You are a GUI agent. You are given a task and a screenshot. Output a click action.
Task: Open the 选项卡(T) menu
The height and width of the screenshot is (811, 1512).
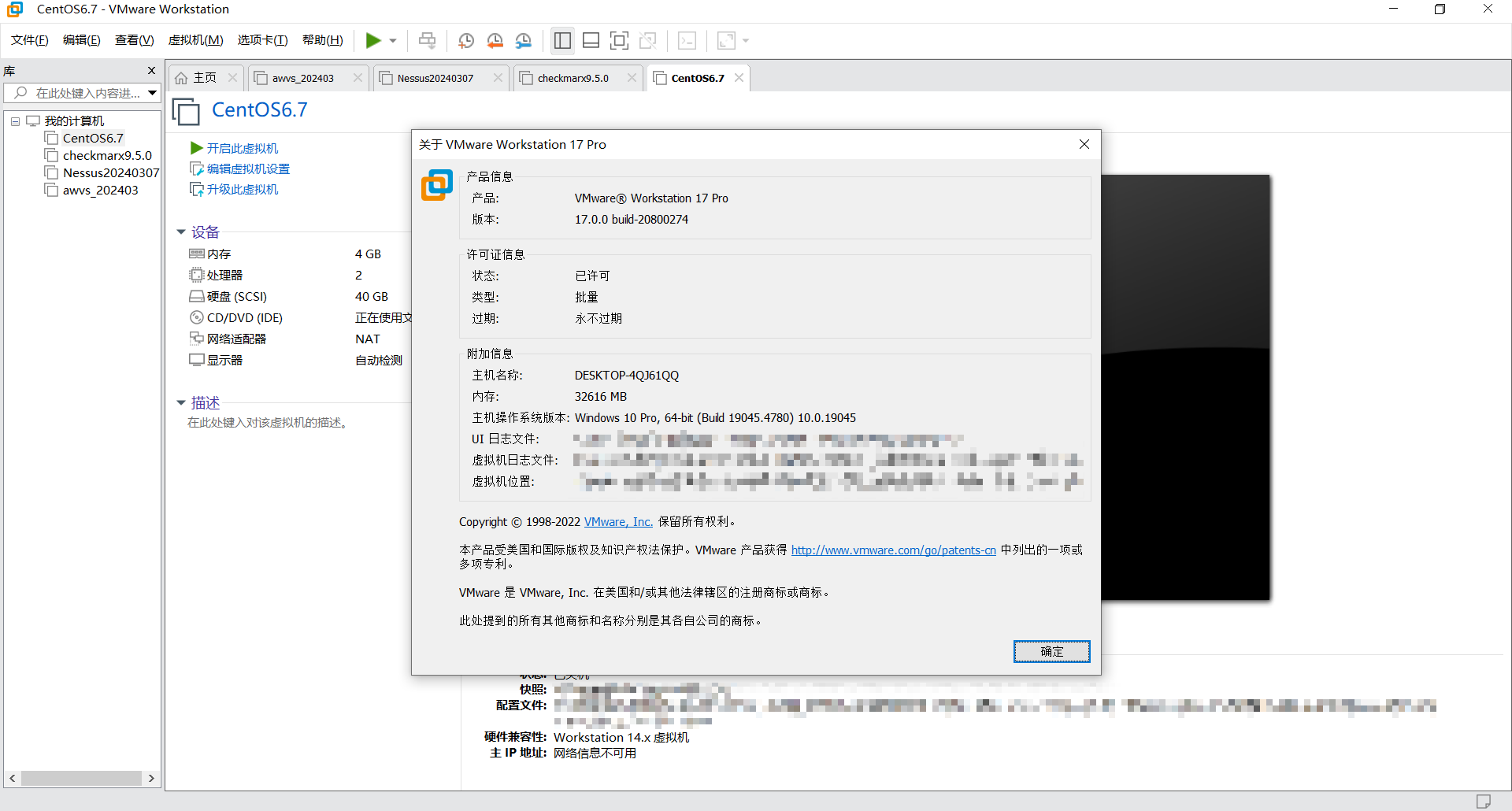pyautogui.click(x=262, y=40)
